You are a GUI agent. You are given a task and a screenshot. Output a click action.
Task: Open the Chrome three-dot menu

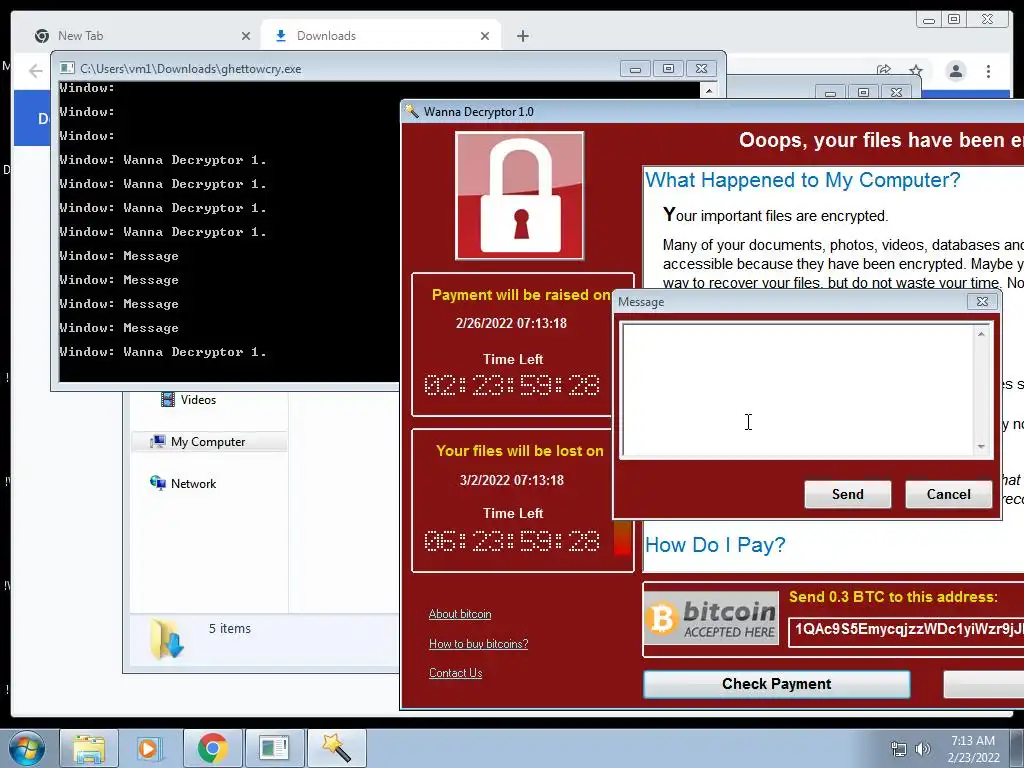pos(988,71)
